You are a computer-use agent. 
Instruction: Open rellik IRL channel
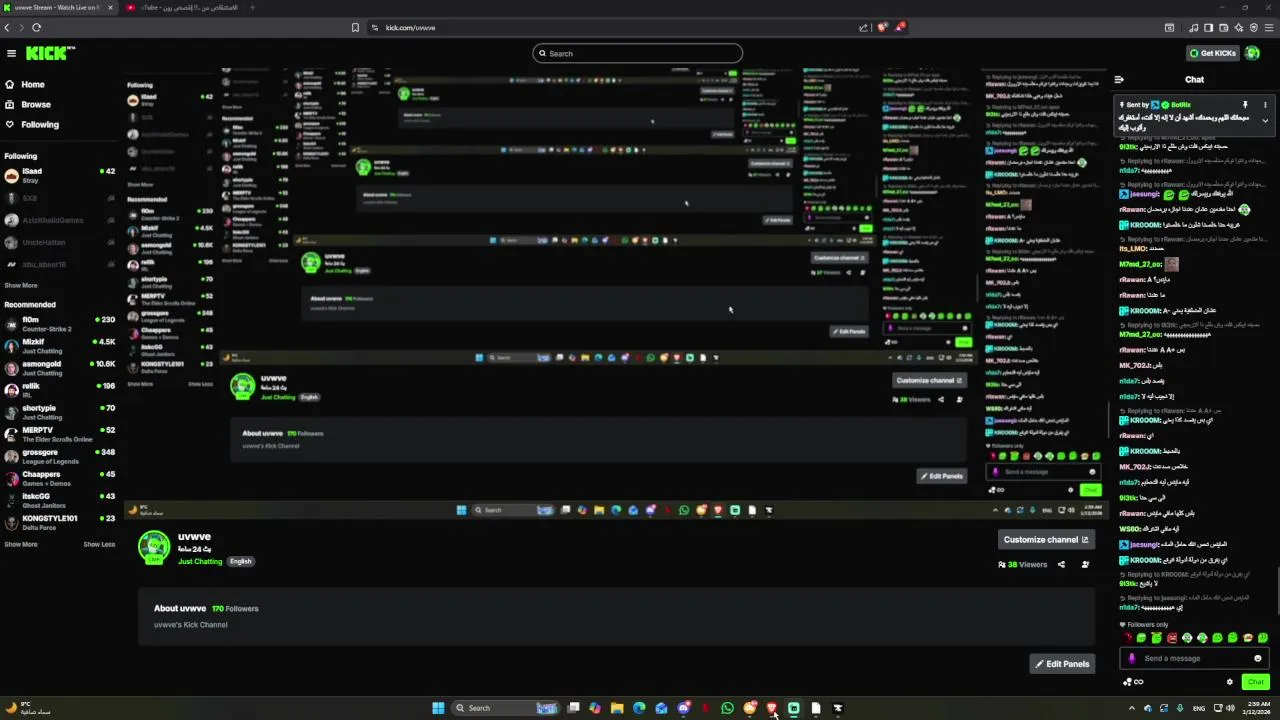coord(60,390)
